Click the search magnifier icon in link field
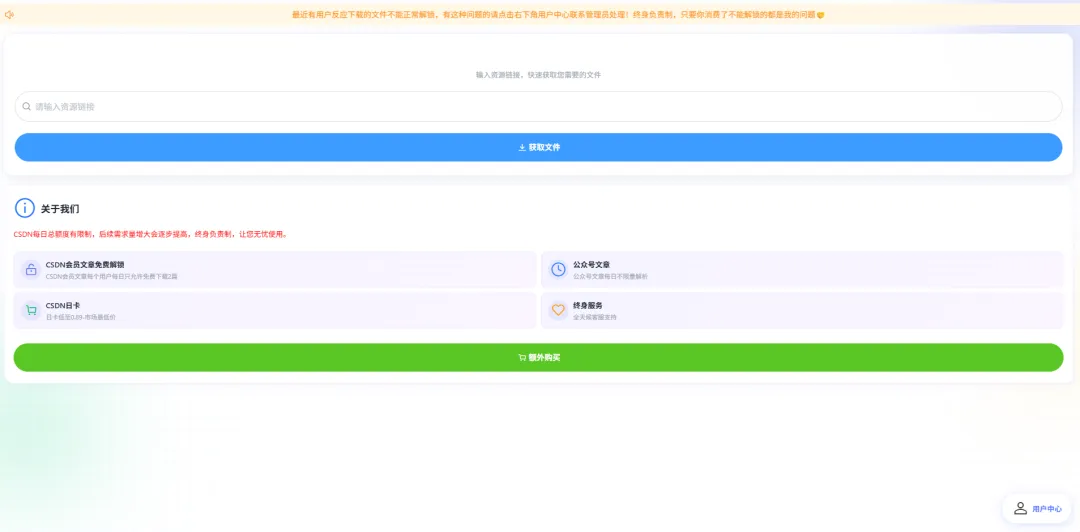This screenshot has height=532, width=1080. click(x=27, y=107)
